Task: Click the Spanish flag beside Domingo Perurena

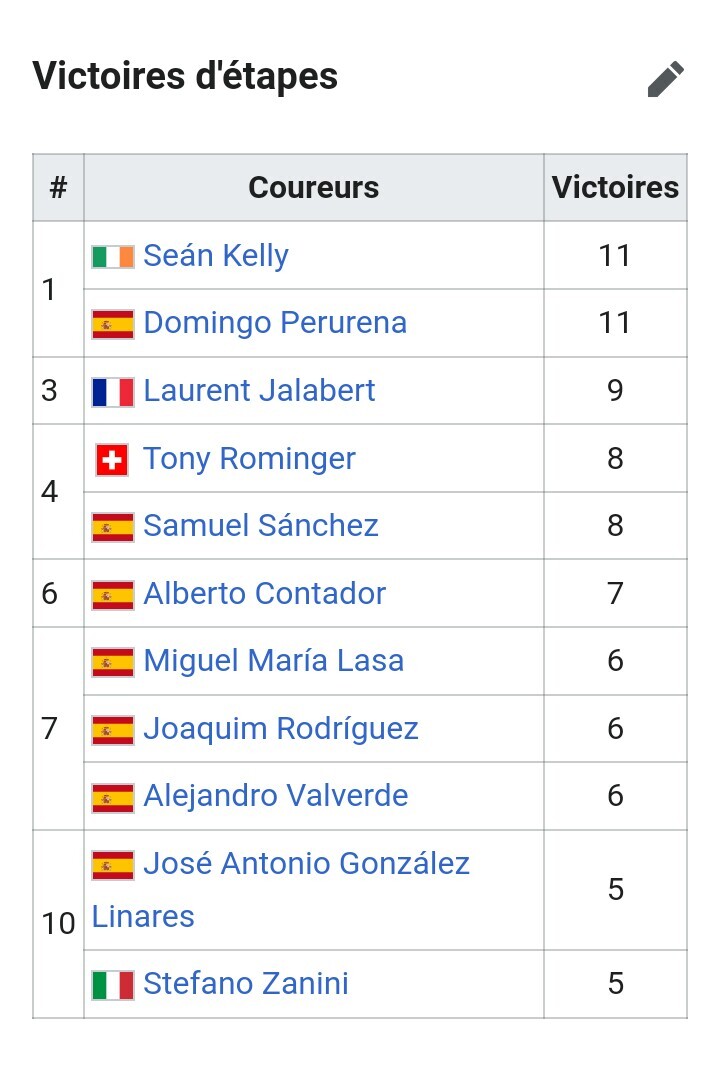Action: [x=113, y=324]
